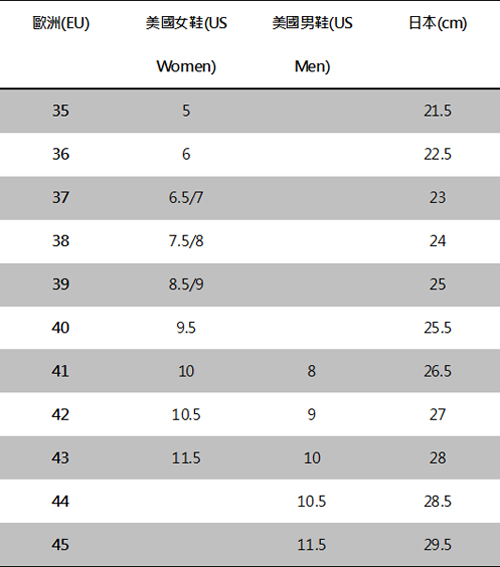Click women's size 6.5/7 cell
Viewport: 500px width, 567px height.
pos(186,197)
